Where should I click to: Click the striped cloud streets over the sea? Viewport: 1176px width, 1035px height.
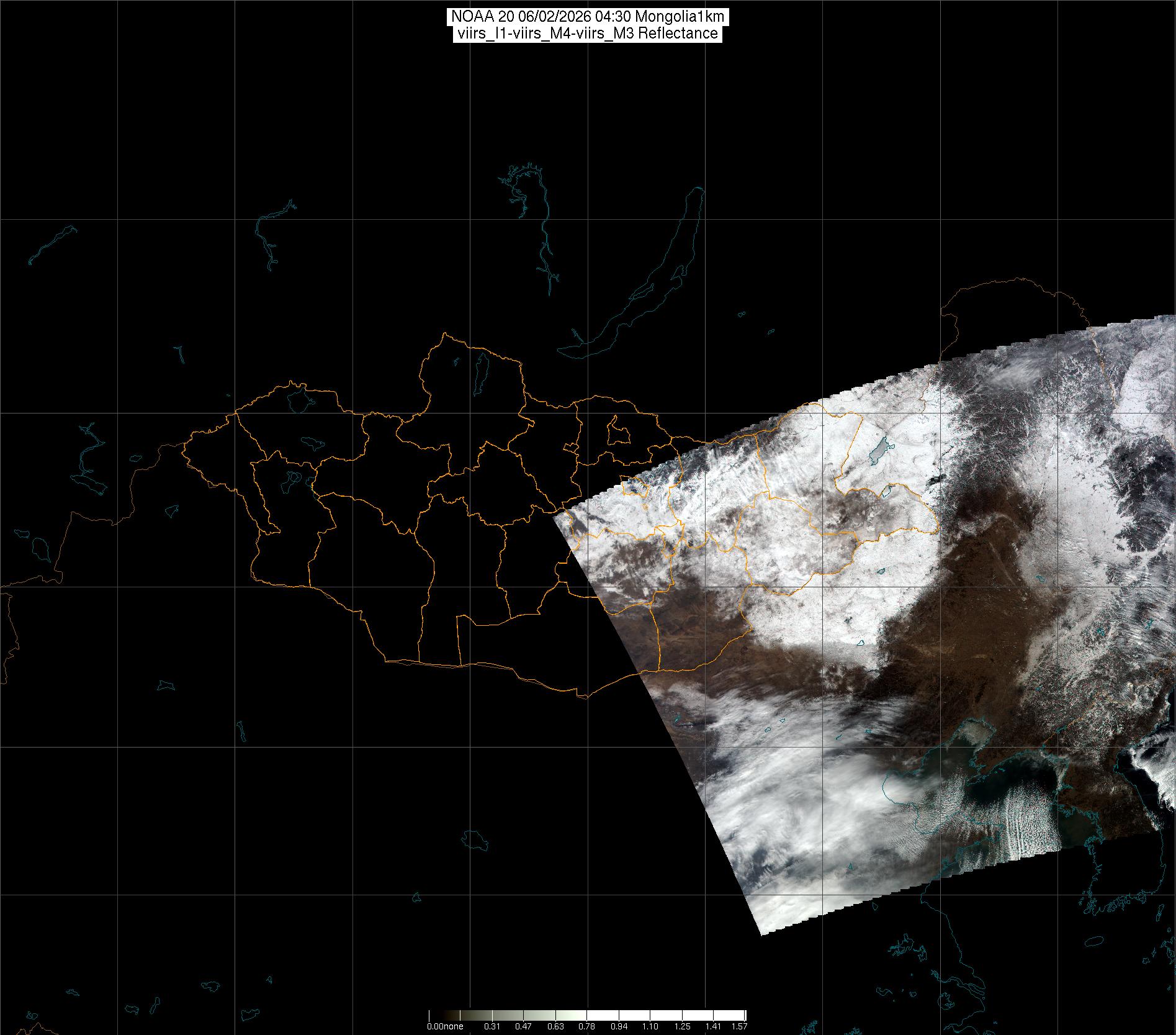(1018, 820)
